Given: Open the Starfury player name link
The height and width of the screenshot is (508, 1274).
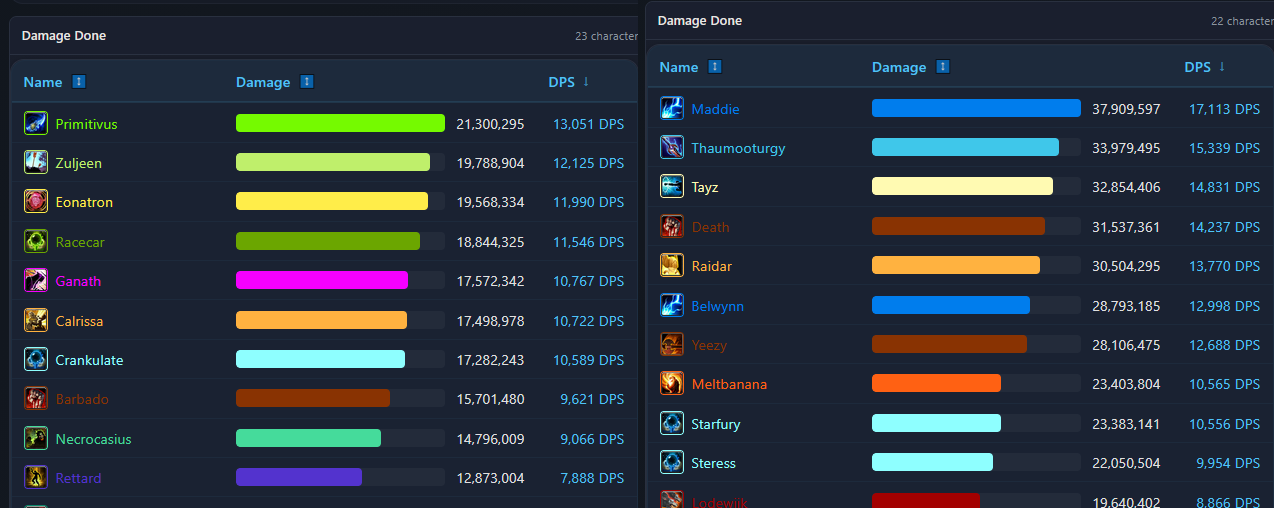Looking at the screenshot, I should 716,424.
